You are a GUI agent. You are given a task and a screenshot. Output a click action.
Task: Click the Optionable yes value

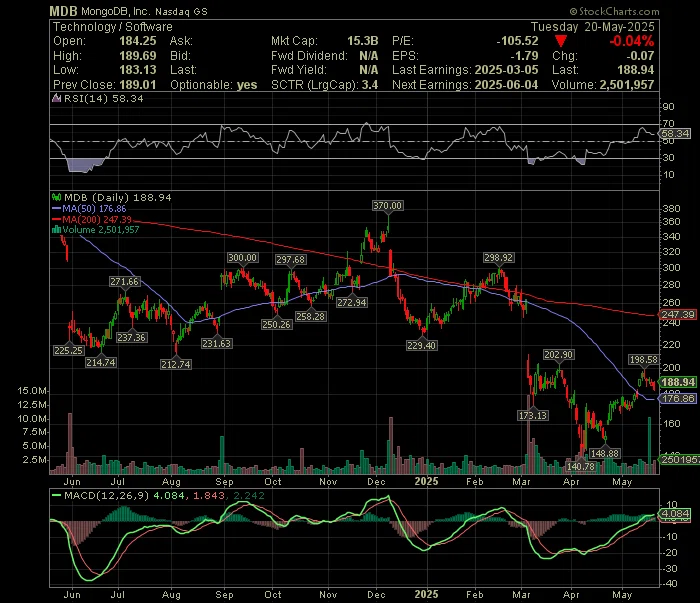pyautogui.click(x=247, y=85)
